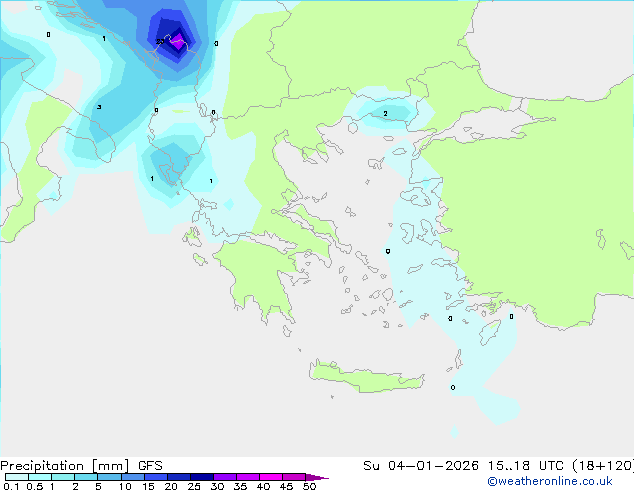Viewport: 634px width, 490px height.
Task: Click the 30–35 mm purple swatch
Action: (225, 477)
